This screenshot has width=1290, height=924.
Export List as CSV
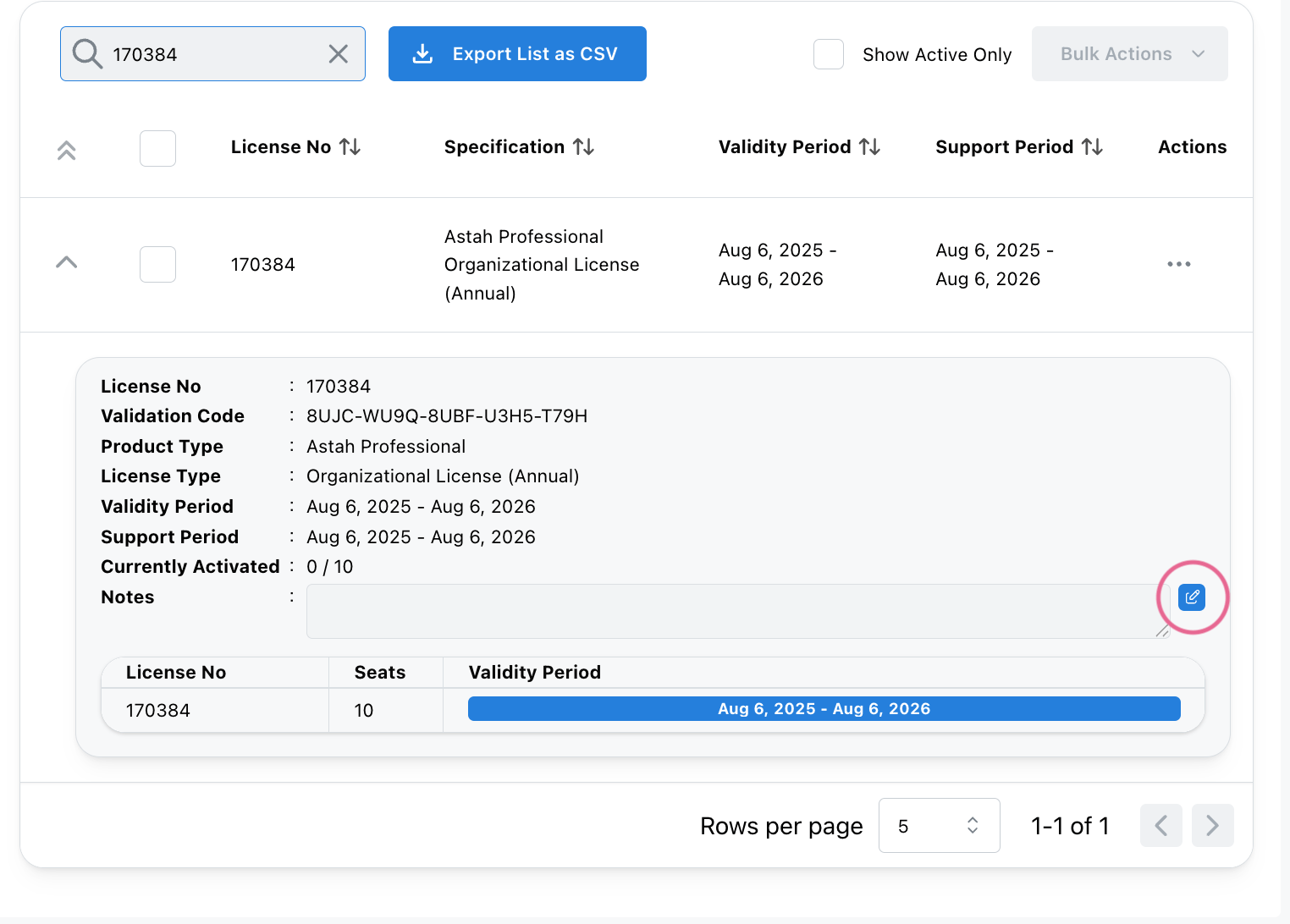pos(517,54)
